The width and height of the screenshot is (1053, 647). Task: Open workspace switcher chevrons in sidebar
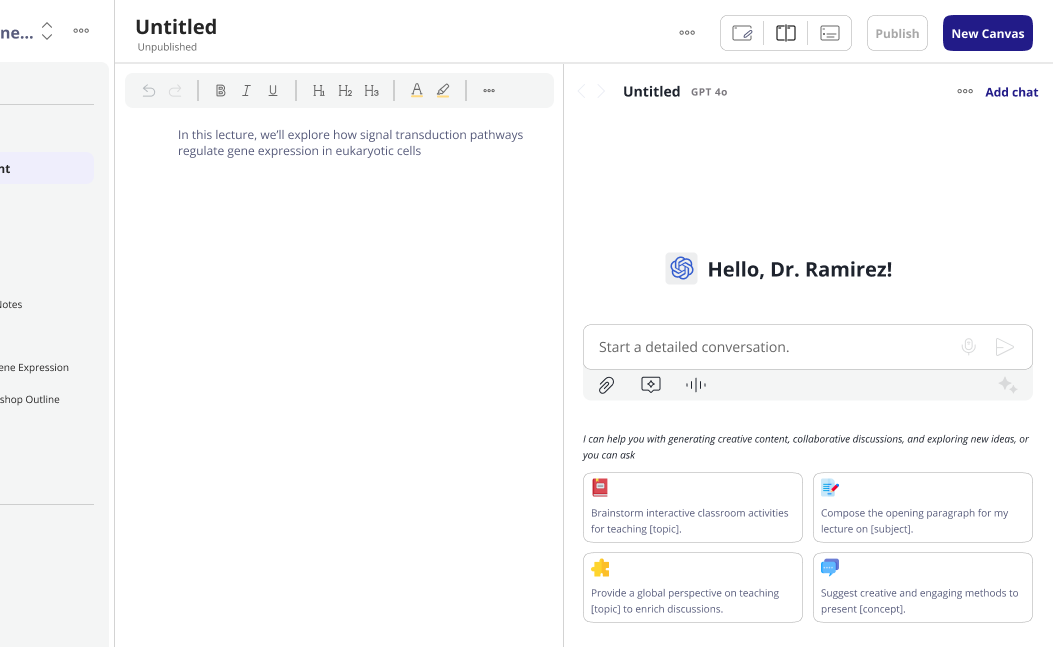(47, 31)
